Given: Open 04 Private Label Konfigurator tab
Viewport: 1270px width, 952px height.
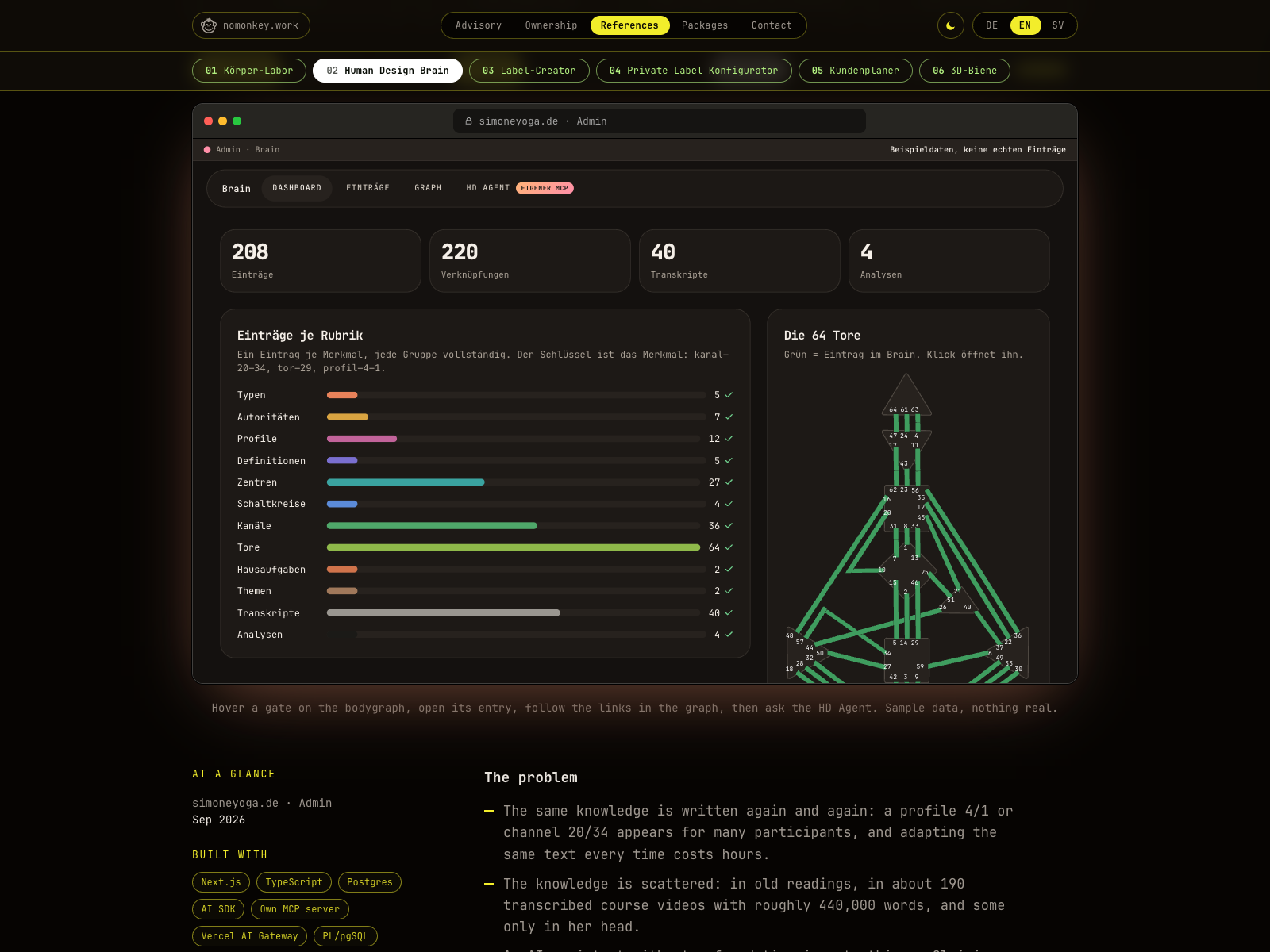Looking at the screenshot, I should [694, 71].
